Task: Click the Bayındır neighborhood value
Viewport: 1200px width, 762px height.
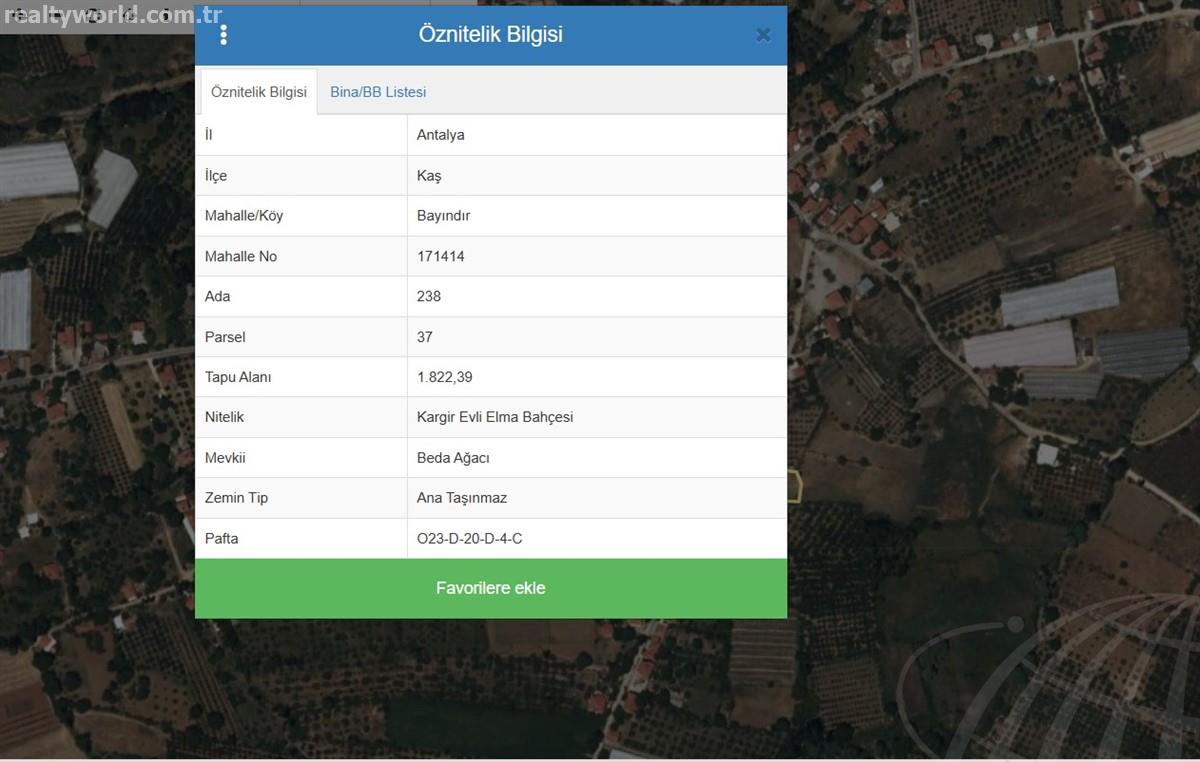Action: [x=443, y=216]
